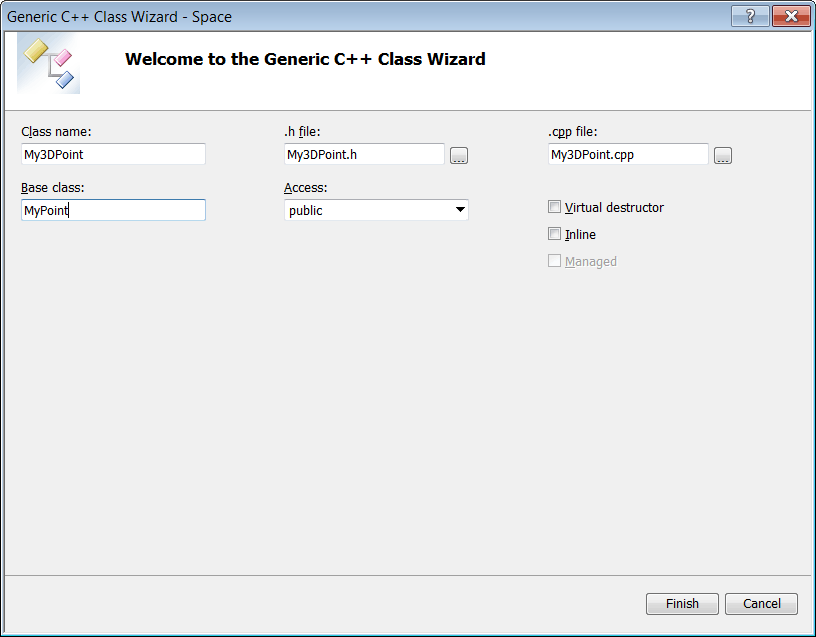Click the Cancel button
Image resolution: width=816 pixels, height=637 pixels.
coord(761,604)
